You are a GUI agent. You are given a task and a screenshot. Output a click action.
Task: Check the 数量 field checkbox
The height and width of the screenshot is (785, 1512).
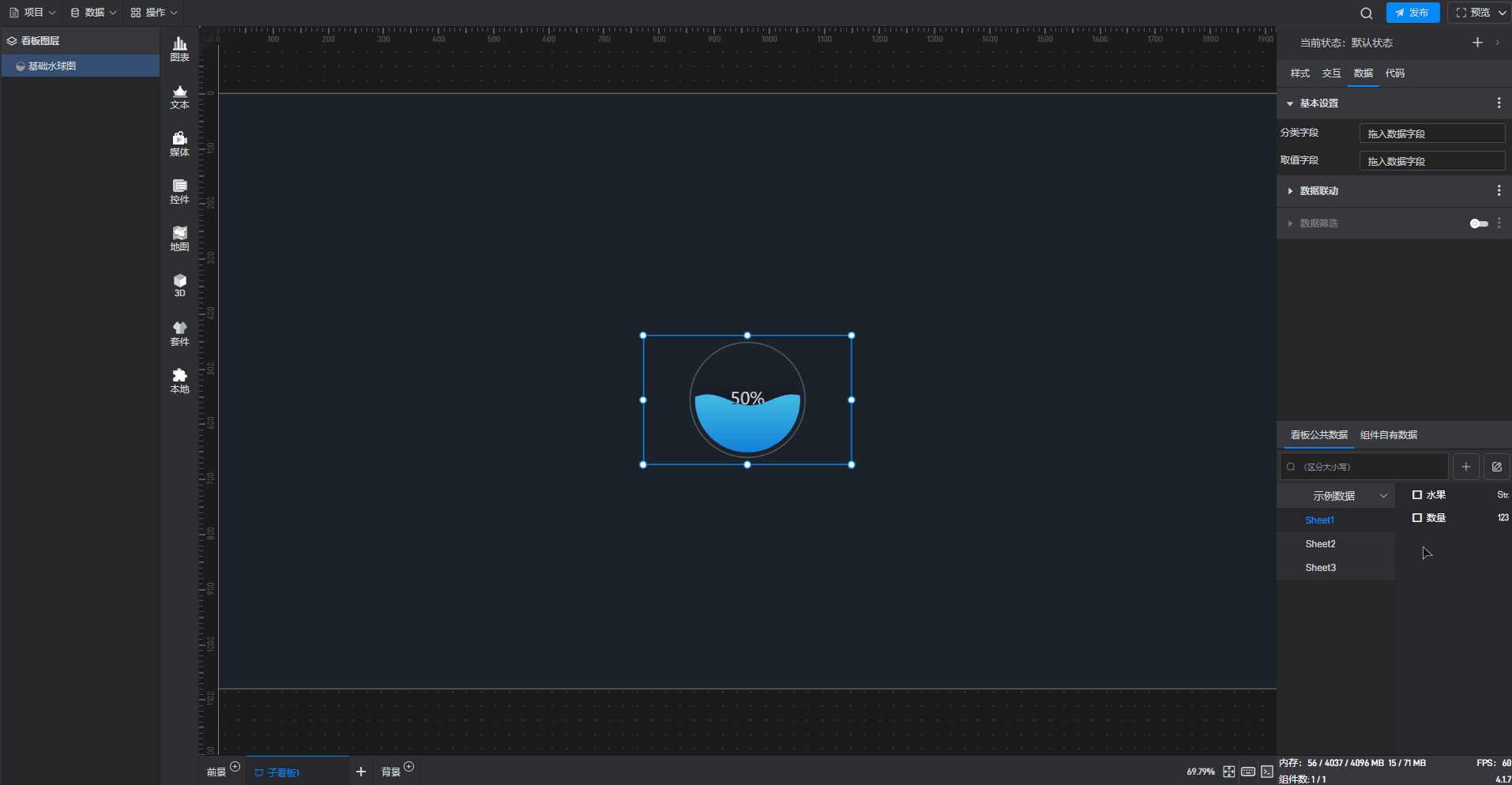point(1417,518)
